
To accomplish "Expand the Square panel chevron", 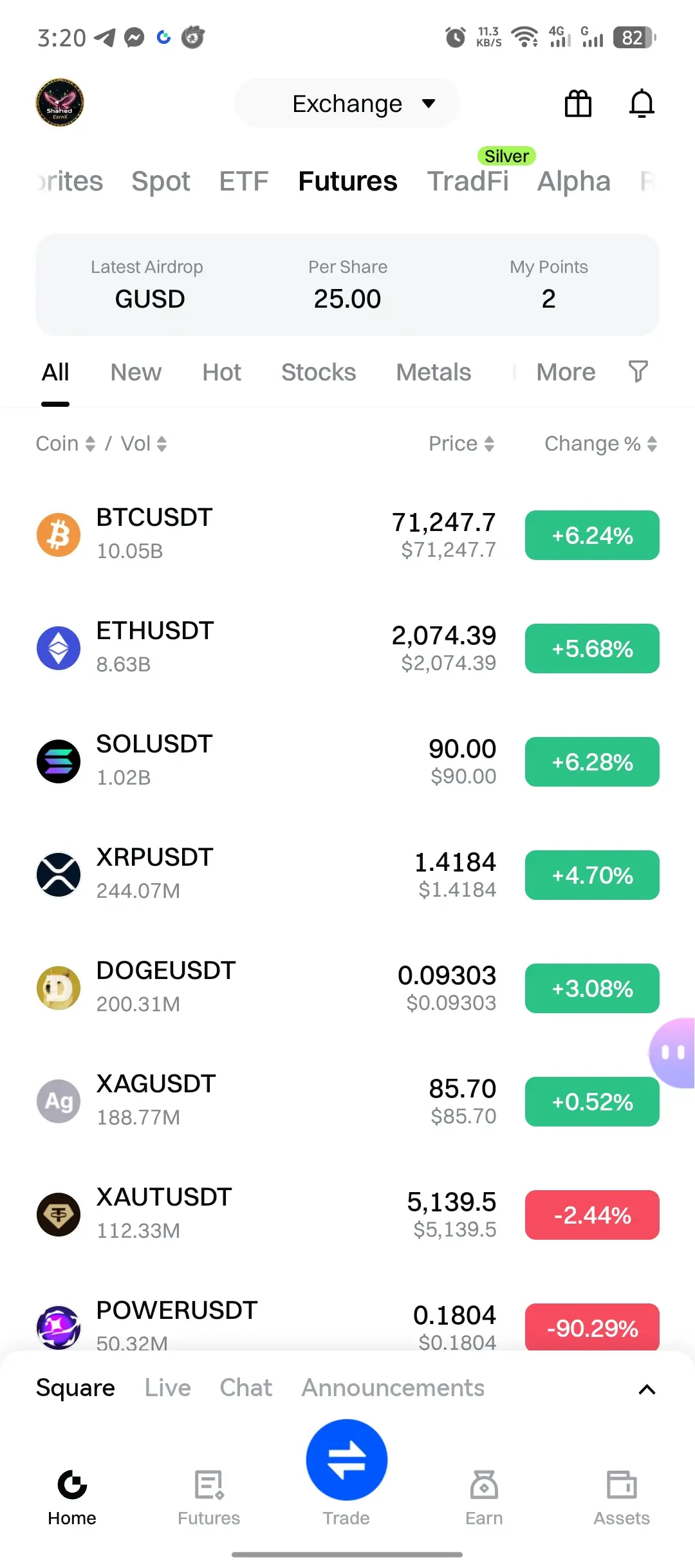I will [647, 1389].
